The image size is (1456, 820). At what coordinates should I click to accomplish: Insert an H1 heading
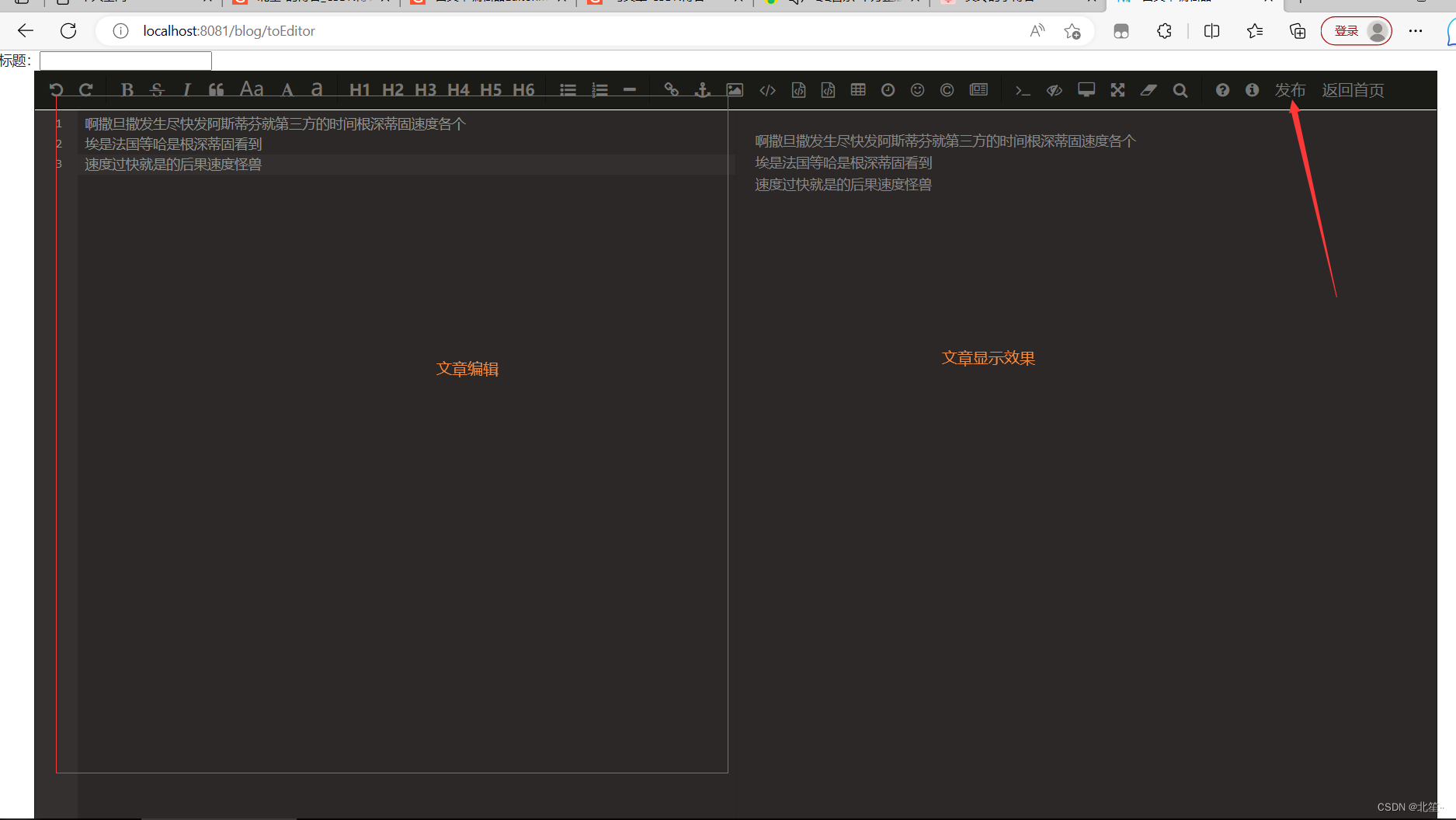360,89
